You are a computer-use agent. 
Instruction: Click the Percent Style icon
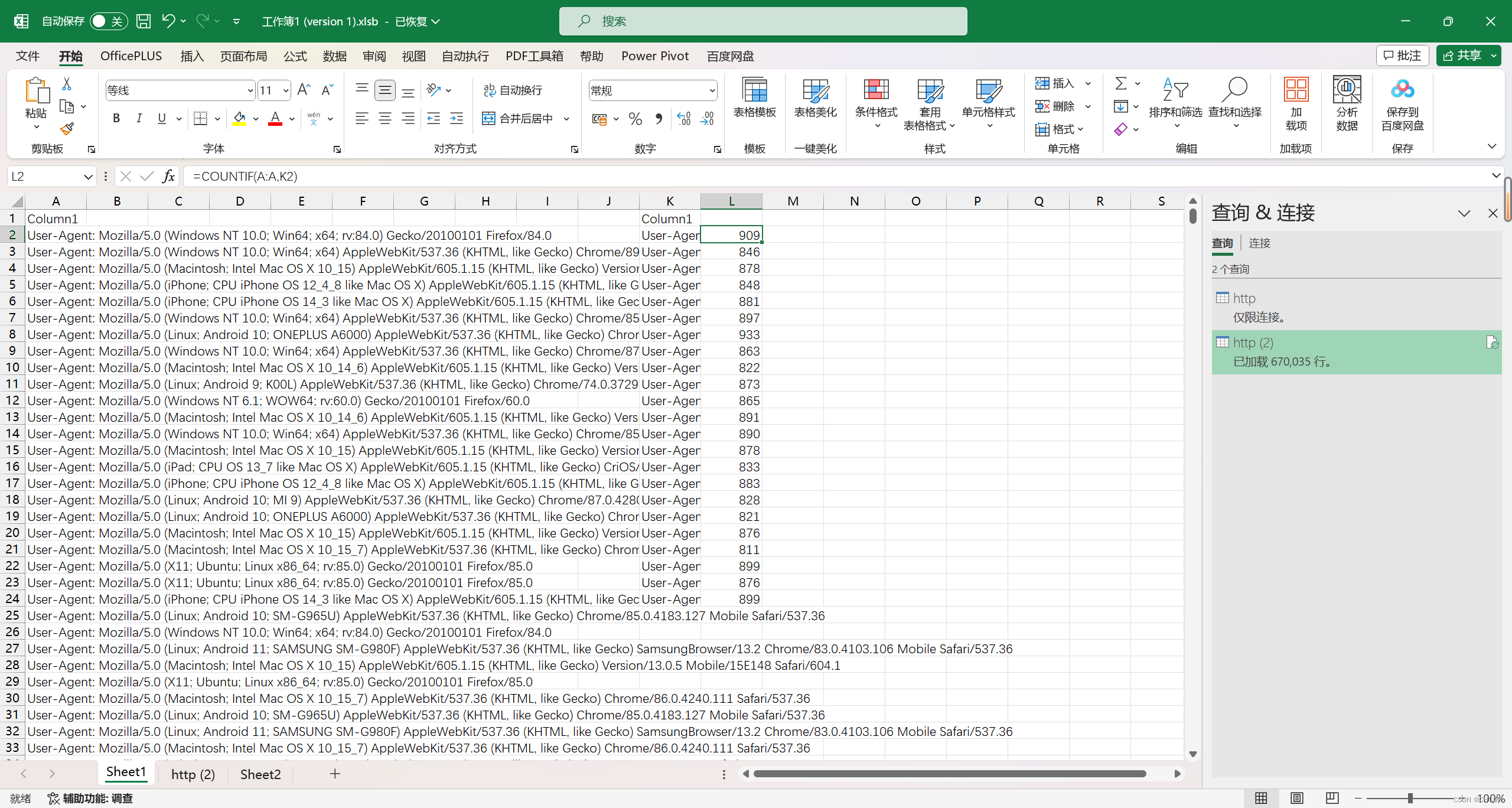(x=636, y=119)
